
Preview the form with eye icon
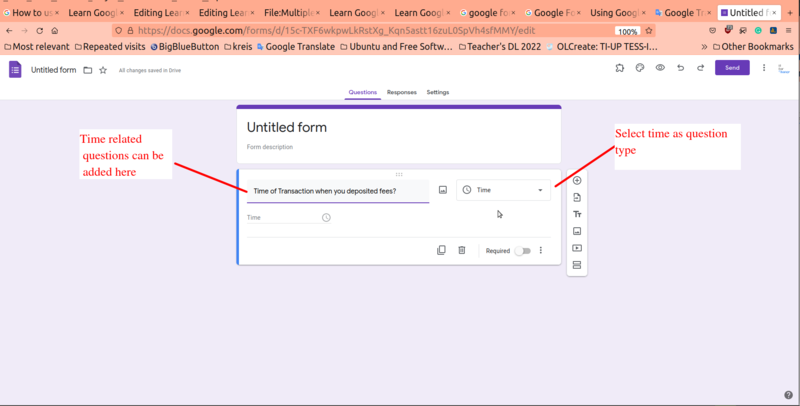(660, 68)
